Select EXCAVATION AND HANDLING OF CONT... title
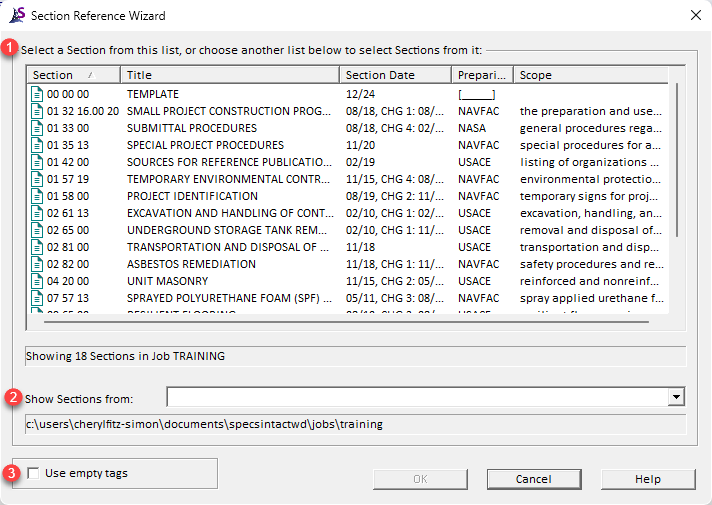712x505 pixels. tap(230, 213)
